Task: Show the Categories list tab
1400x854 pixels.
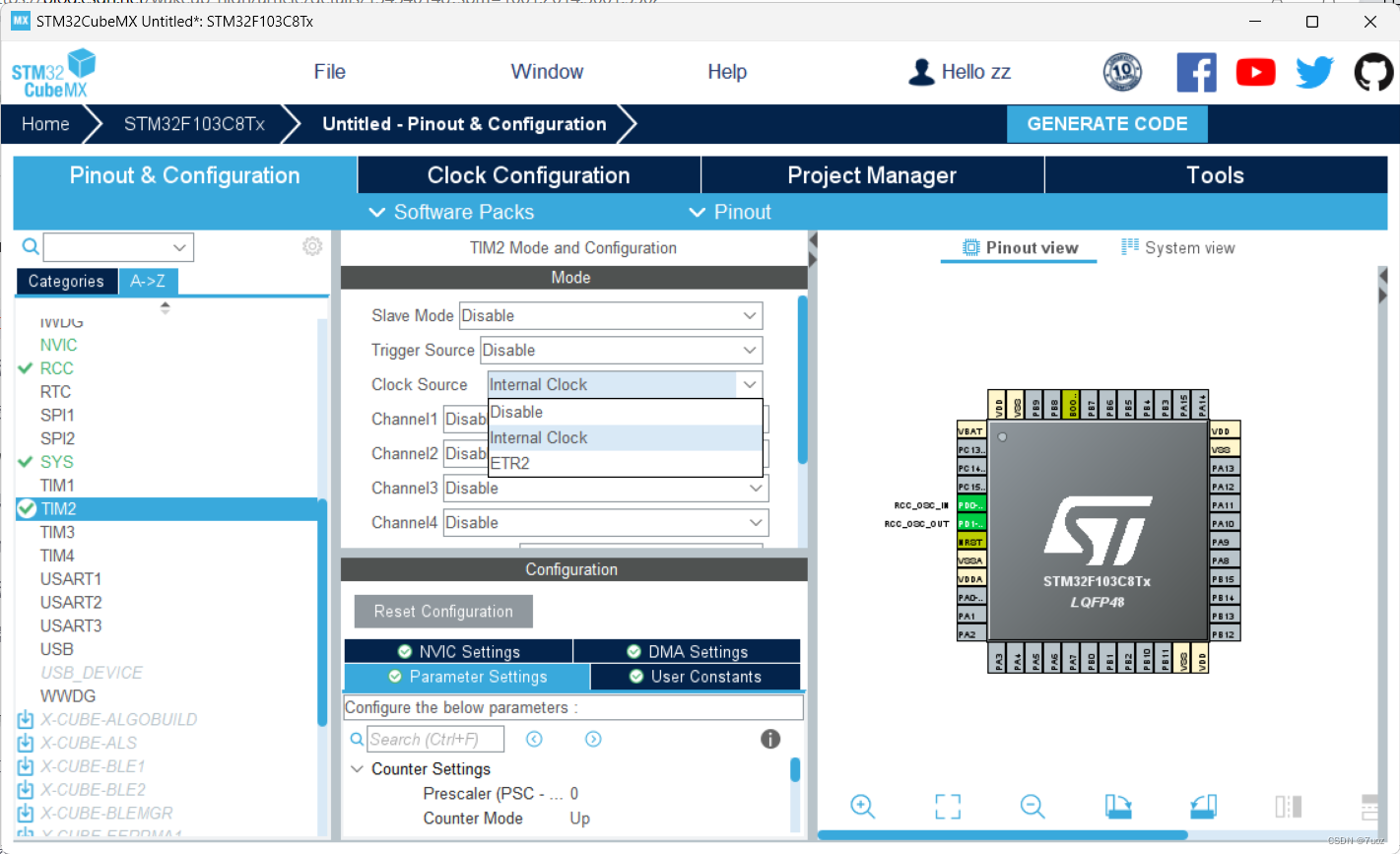Action: (x=66, y=282)
